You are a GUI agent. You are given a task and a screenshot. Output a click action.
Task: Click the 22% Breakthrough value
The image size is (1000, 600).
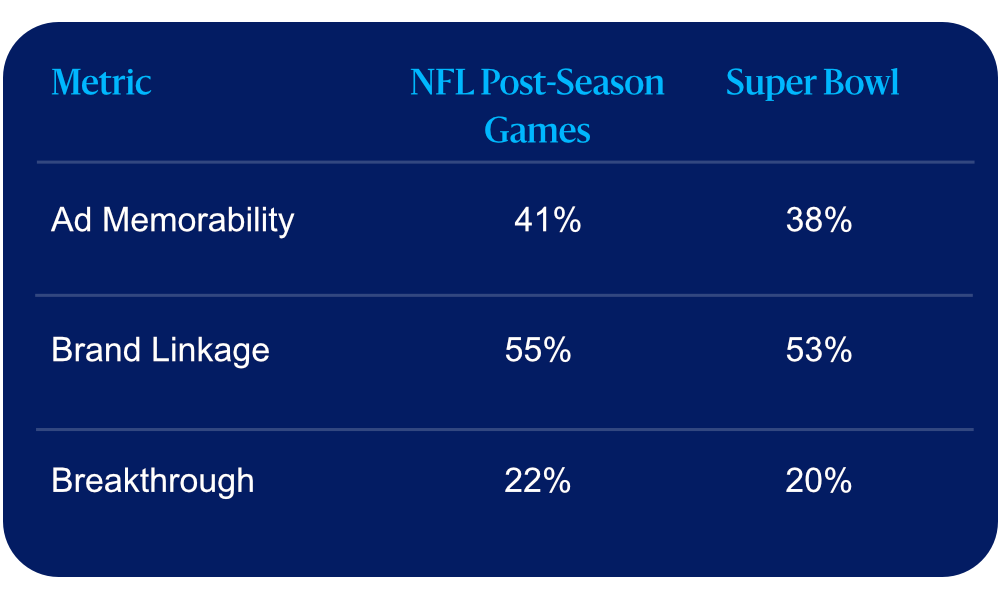pos(538,480)
